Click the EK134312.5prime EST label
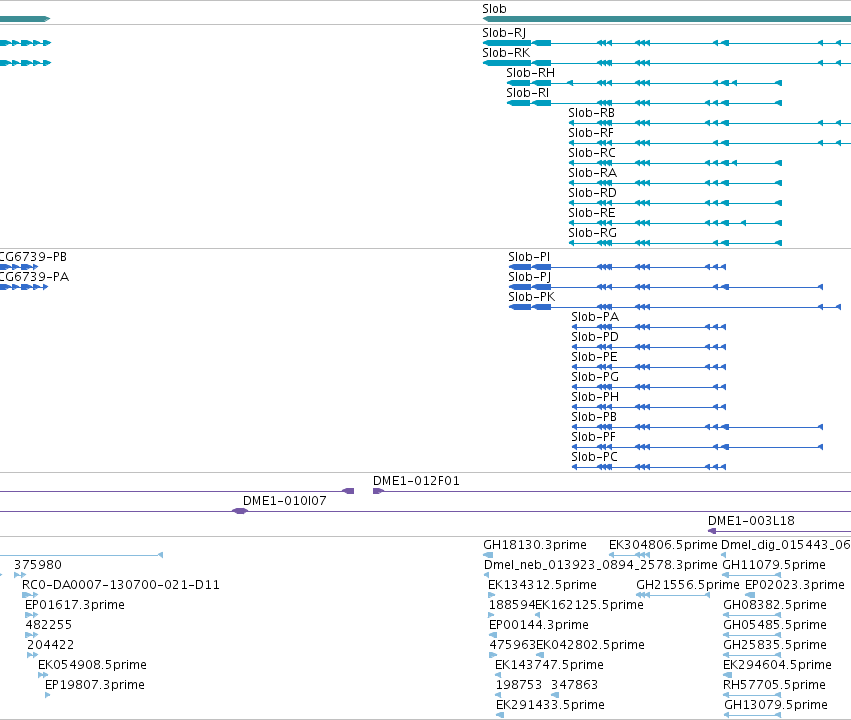 (x=542, y=585)
